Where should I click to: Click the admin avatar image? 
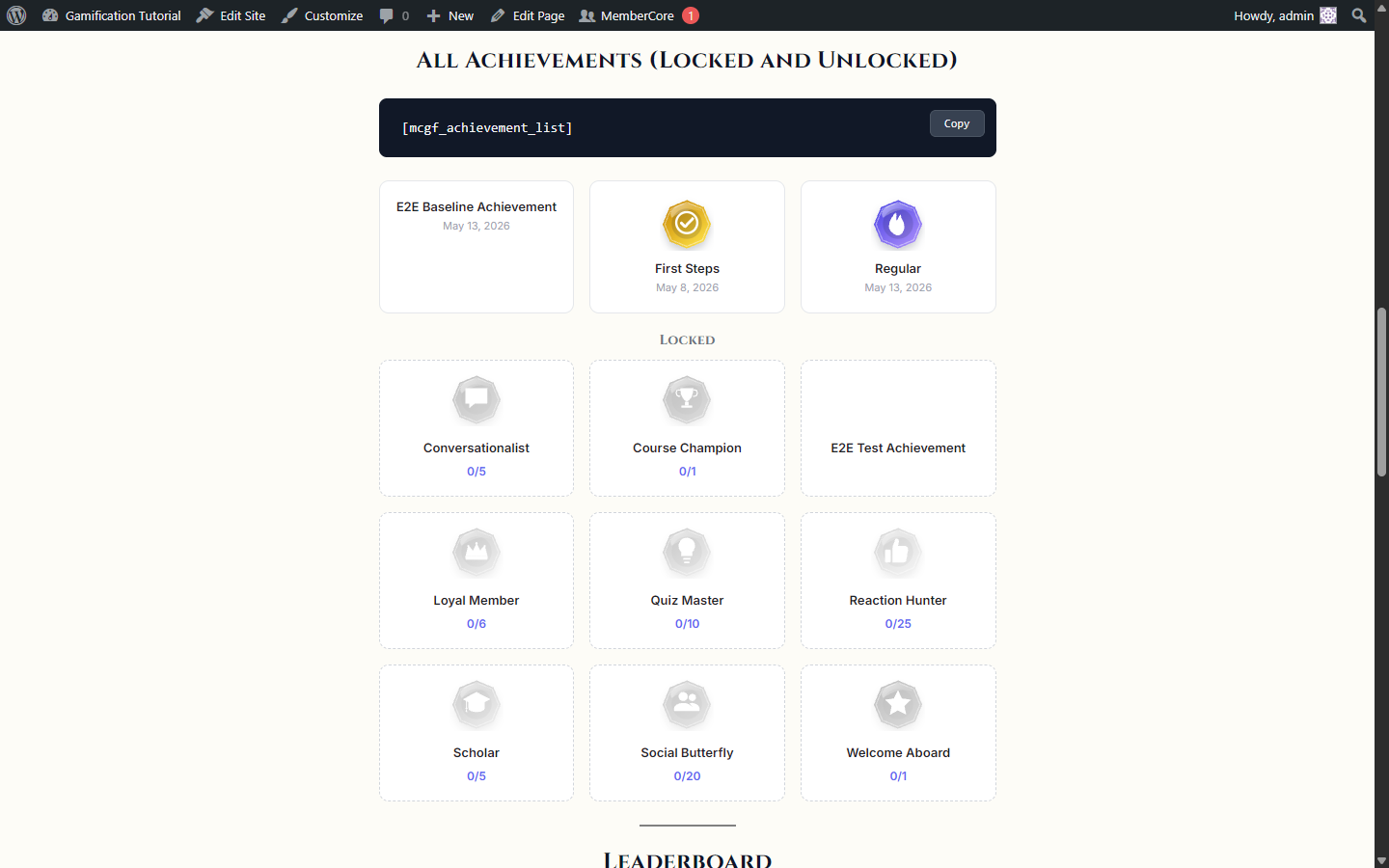tap(1328, 15)
